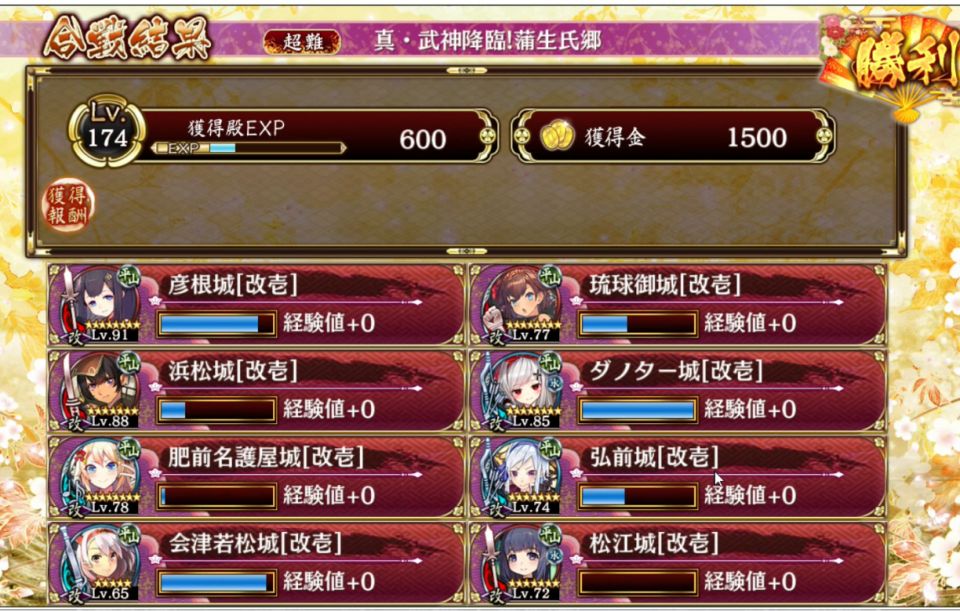
Task: Click the 平山 terrain badge on 彦根城
Action: point(130,277)
